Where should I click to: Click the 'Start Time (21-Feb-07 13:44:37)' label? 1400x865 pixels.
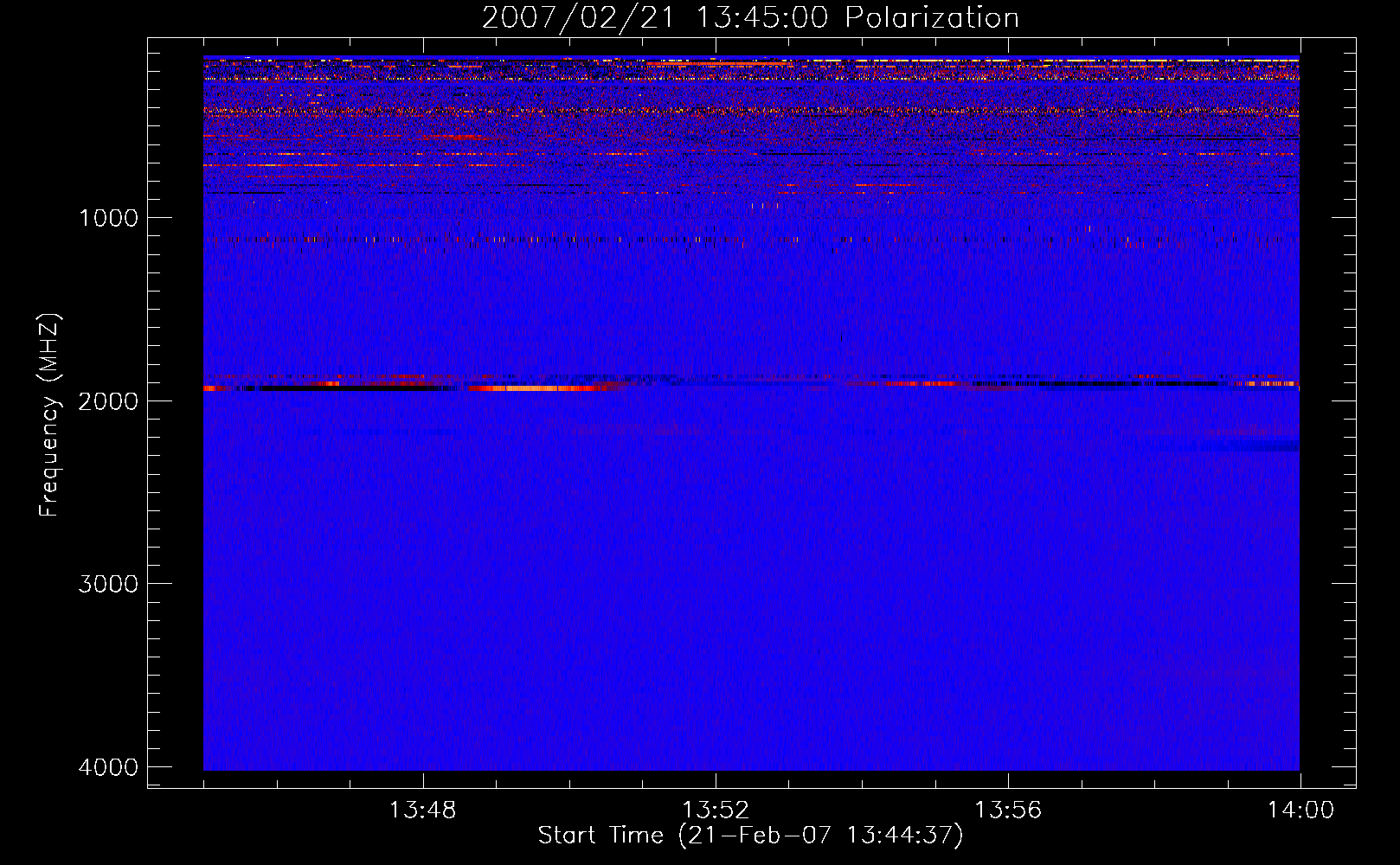click(x=750, y=836)
